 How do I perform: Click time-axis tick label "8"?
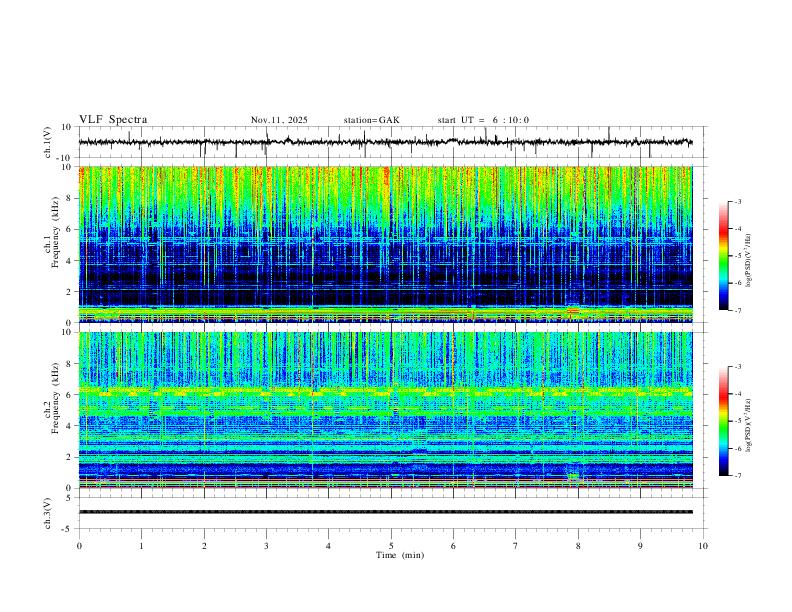point(578,546)
